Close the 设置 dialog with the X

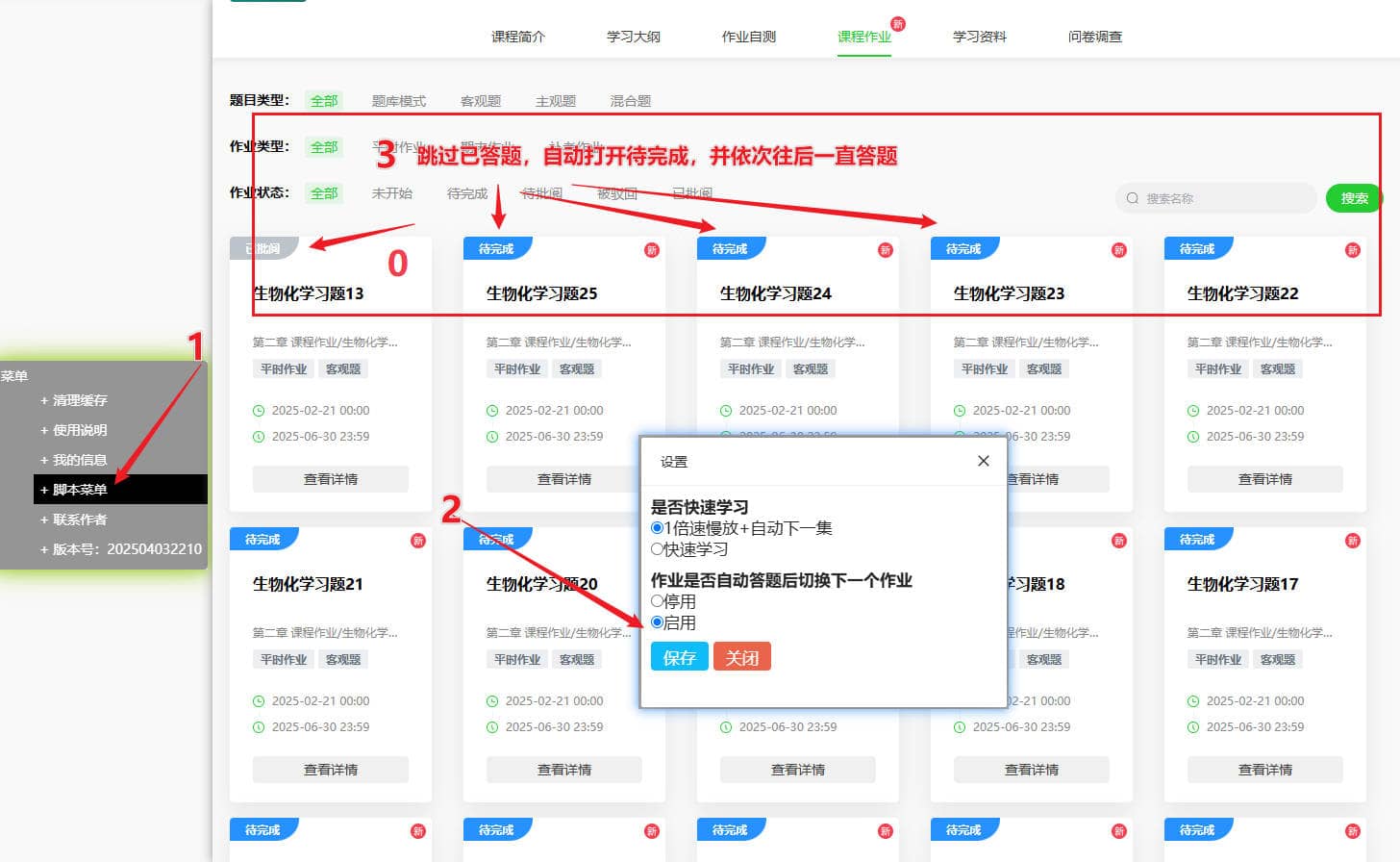[x=983, y=461]
